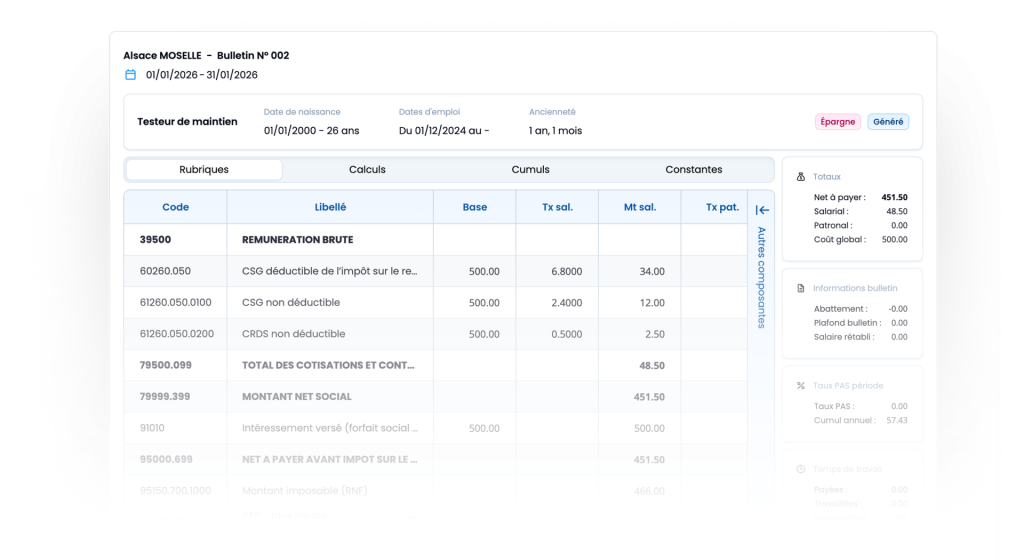Expand the Autres composantes side panel
The width and height of the screenshot is (1024, 560).
point(761,277)
